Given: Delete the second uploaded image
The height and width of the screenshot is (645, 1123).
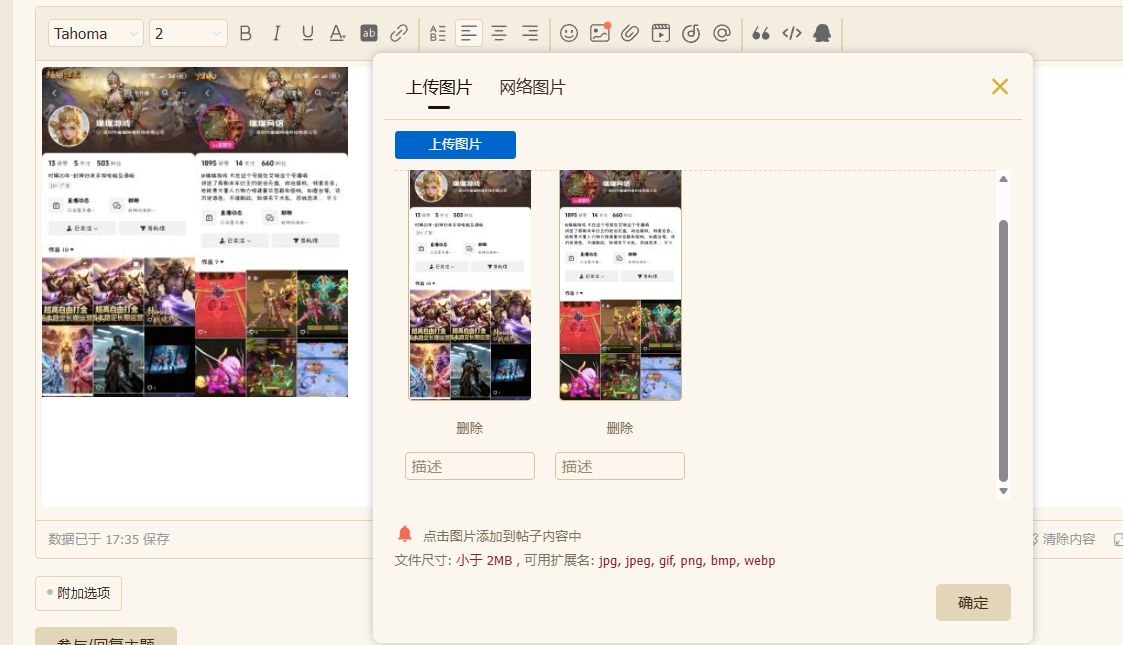Looking at the screenshot, I should coord(620,428).
